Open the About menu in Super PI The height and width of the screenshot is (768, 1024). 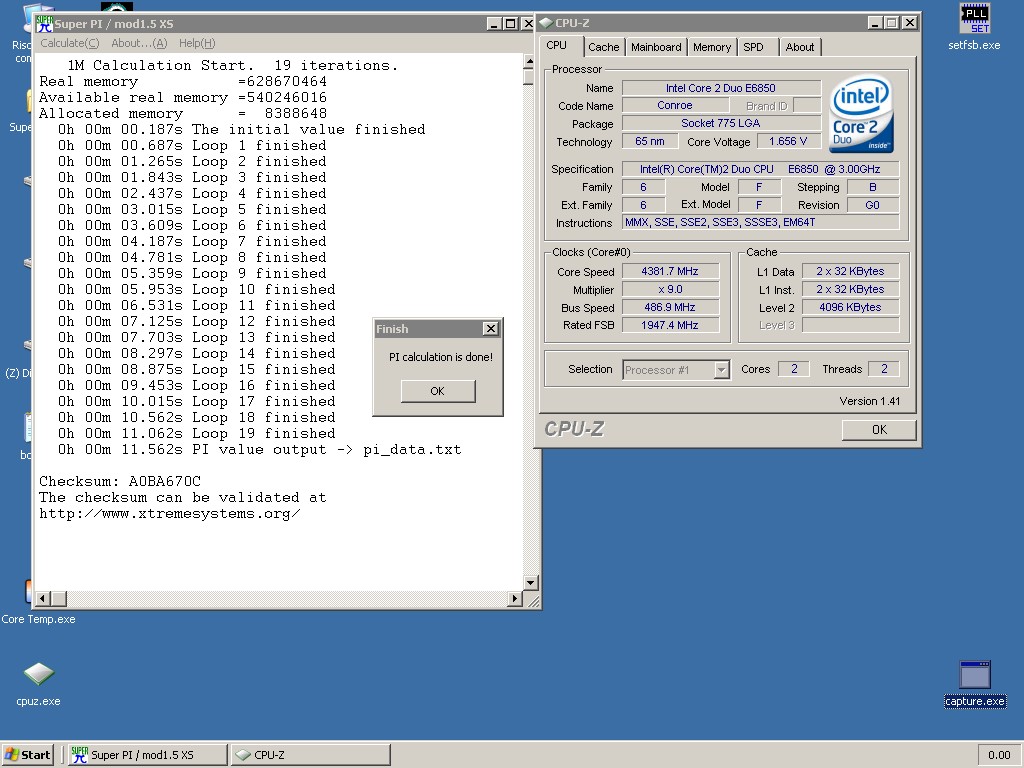(139, 43)
